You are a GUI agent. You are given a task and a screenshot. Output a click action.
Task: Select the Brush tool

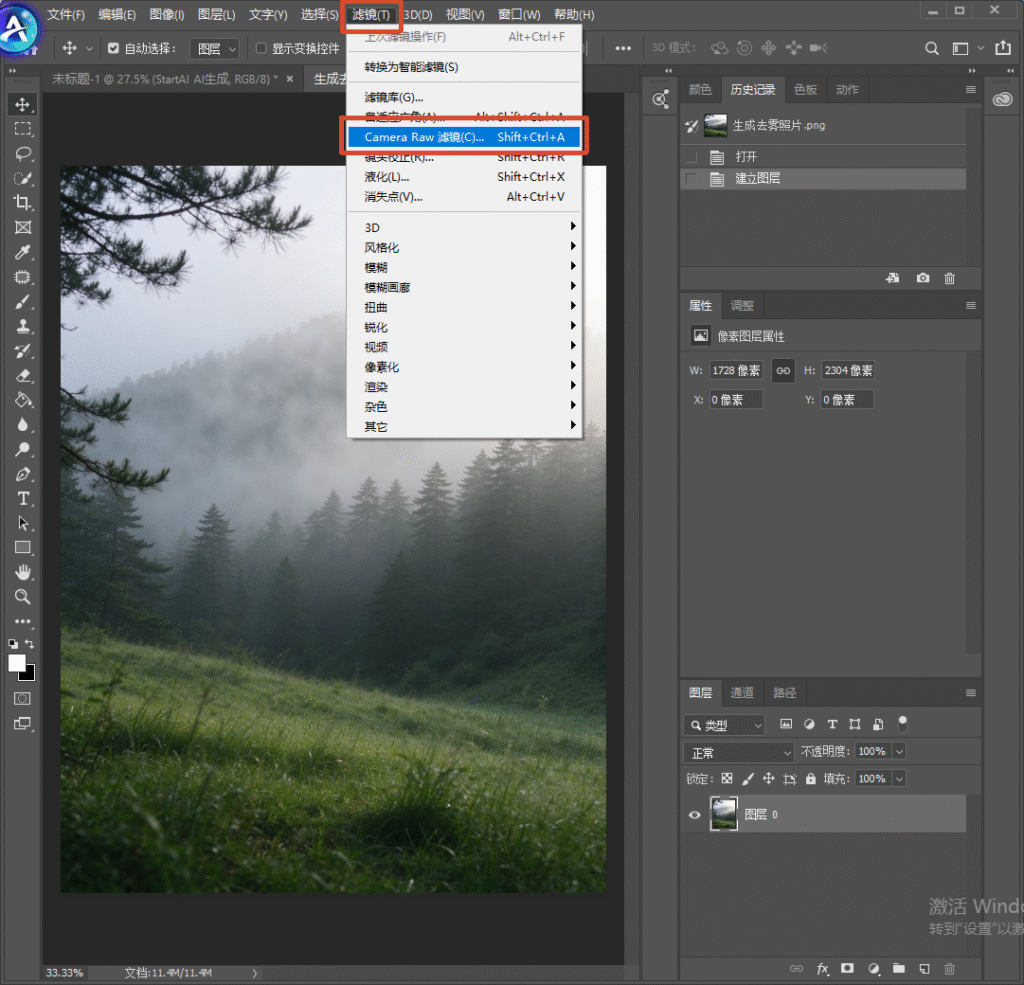(x=23, y=302)
